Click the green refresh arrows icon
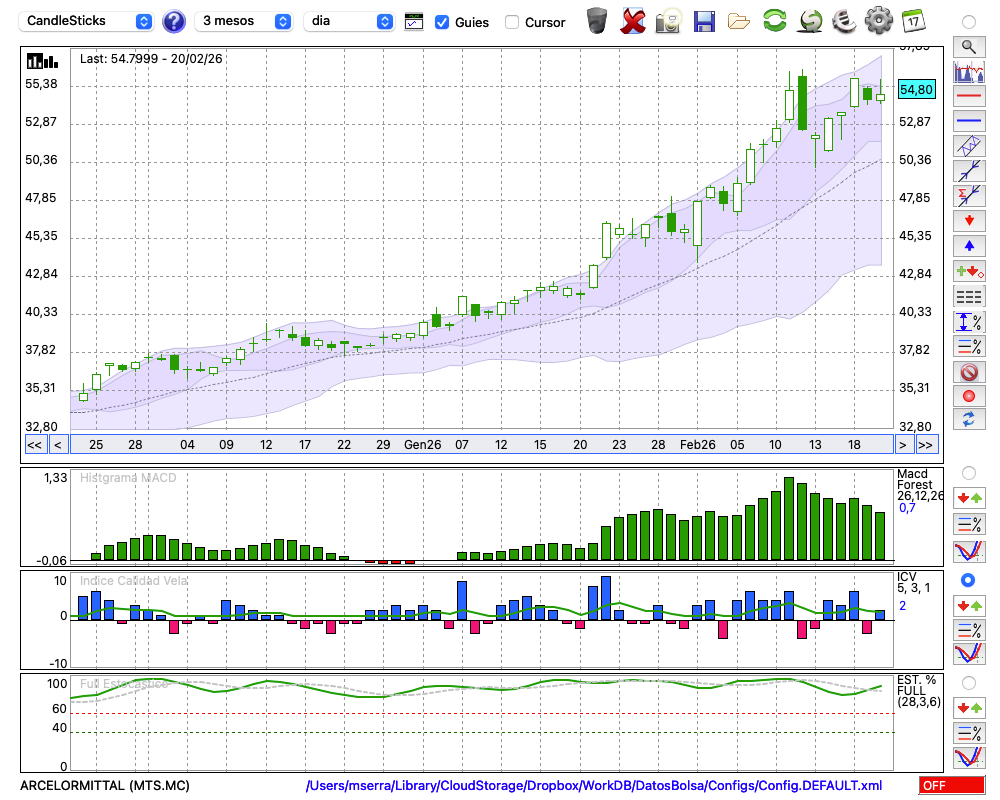The image size is (1000, 800). [774, 20]
